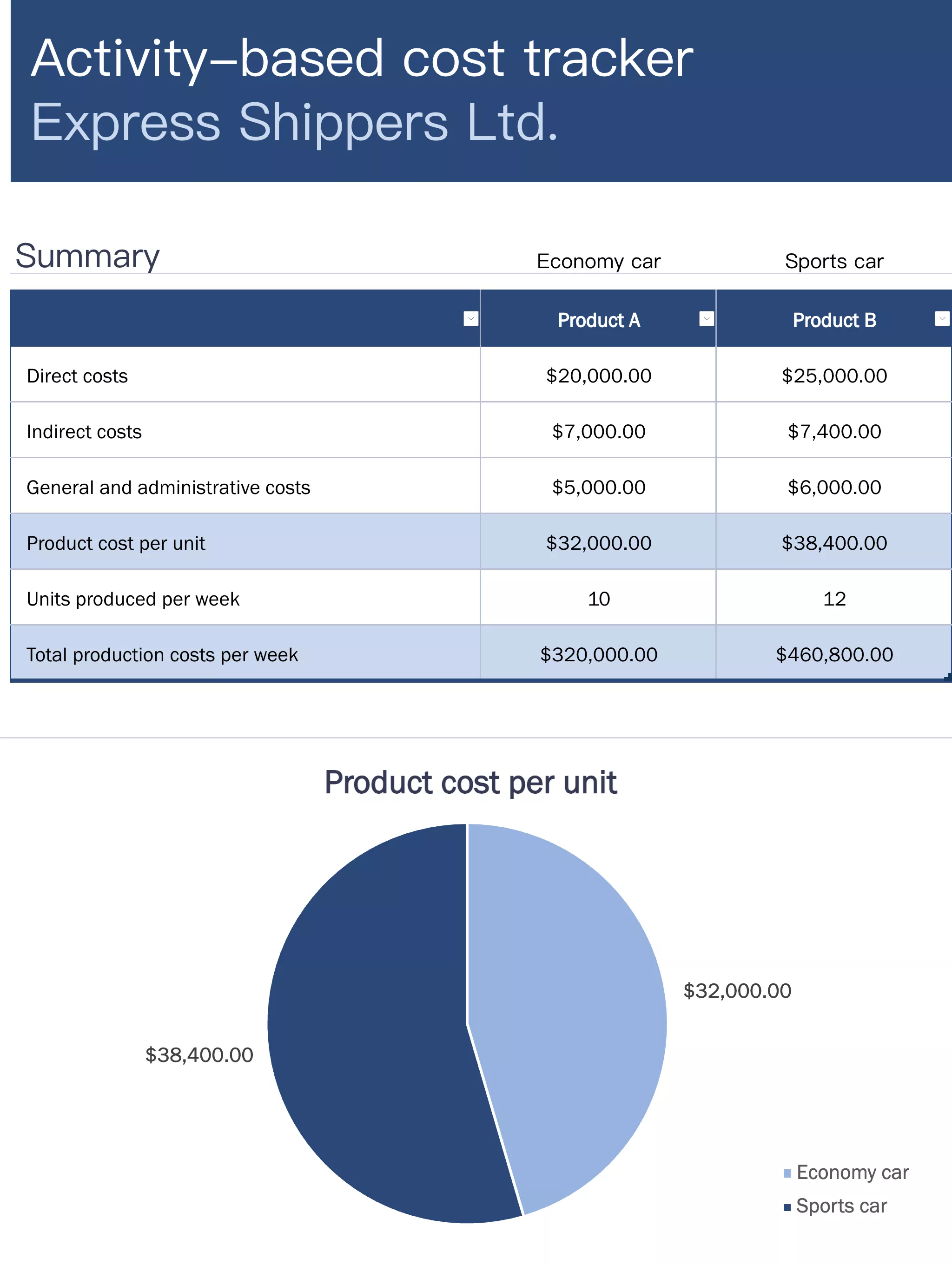952x1265 pixels.
Task: Click the Total production costs per week label
Action: [x=162, y=654]
